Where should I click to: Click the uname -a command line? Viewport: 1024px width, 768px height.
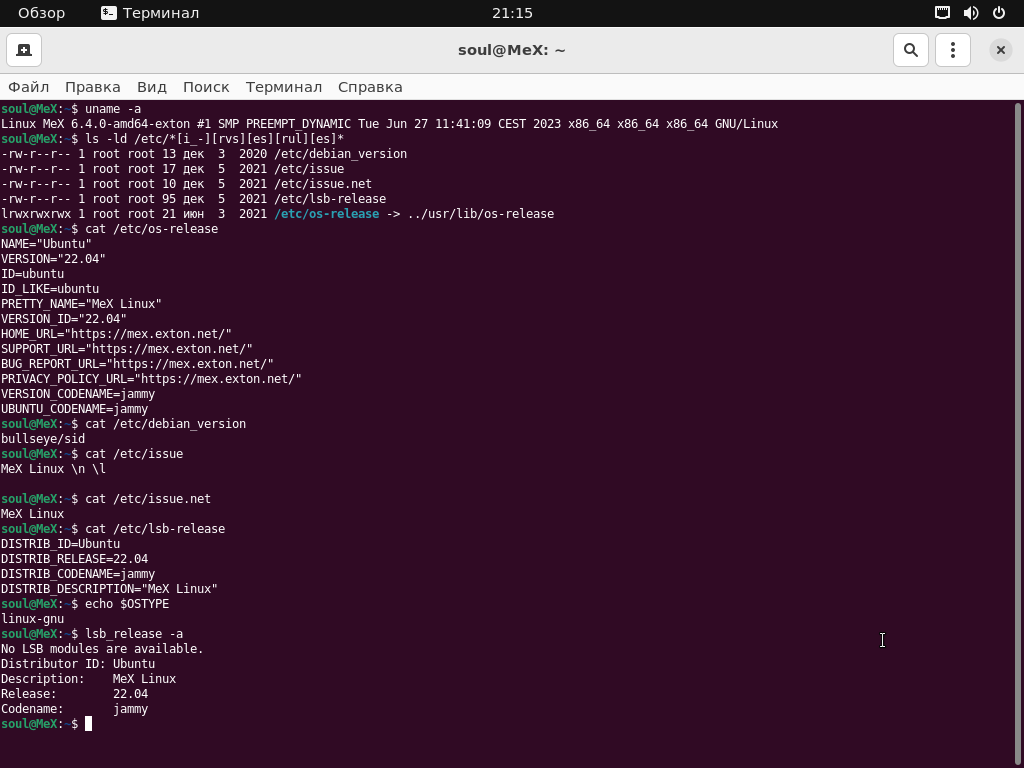click(x=71, y=109)
